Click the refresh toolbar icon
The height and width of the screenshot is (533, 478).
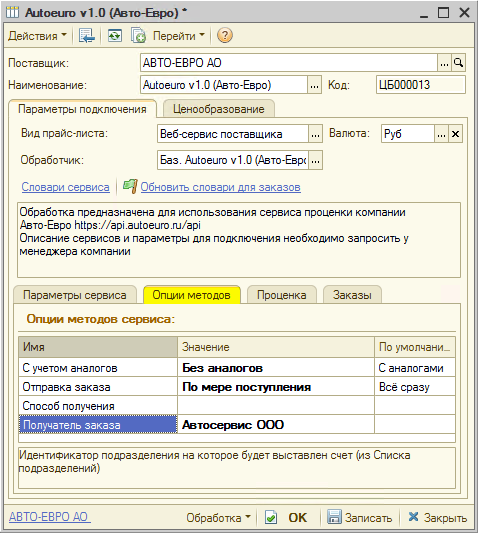pyautogui.click(x=115, y=35)
